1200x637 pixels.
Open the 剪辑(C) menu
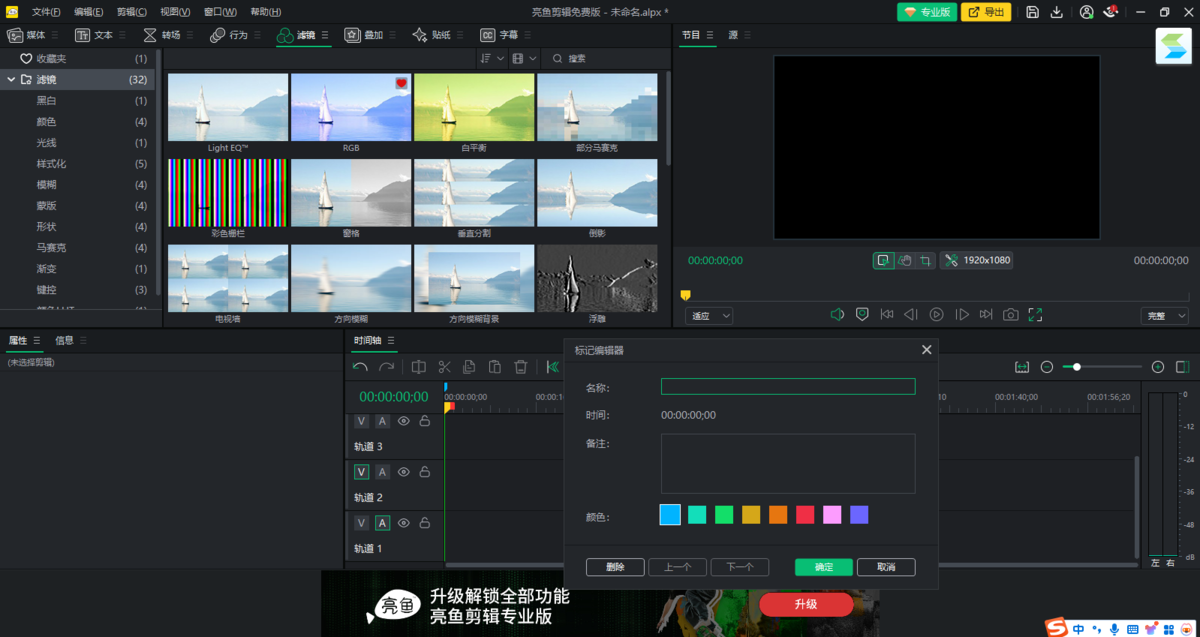(x=131, y=12)
